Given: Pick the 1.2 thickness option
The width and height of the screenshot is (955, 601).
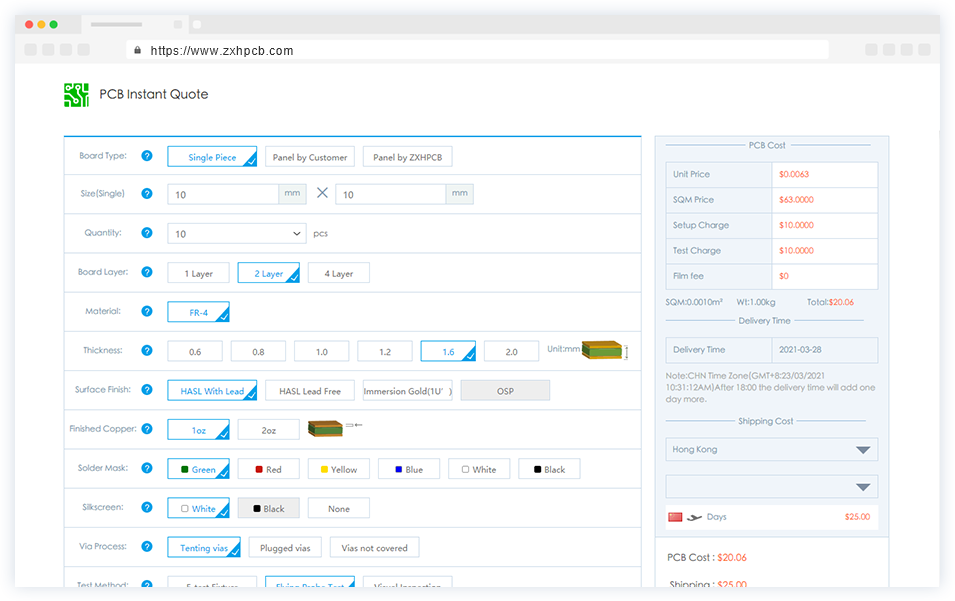Looking at the screenshot, I should [385, 351].
